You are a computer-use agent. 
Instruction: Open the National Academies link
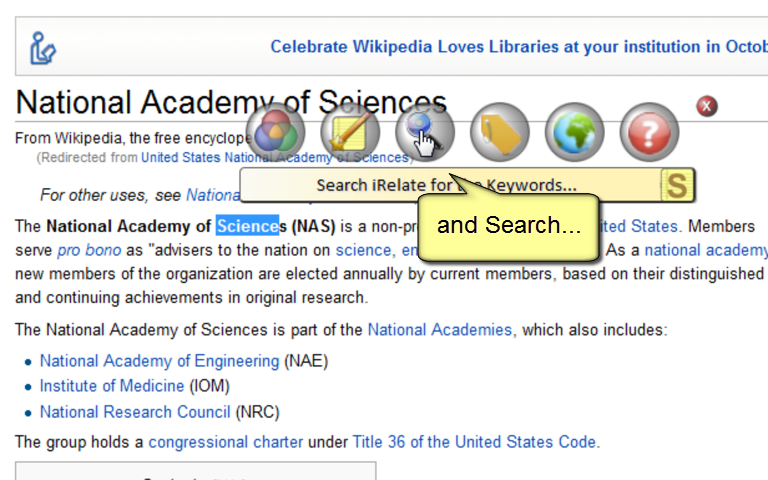tap(440, 330)
